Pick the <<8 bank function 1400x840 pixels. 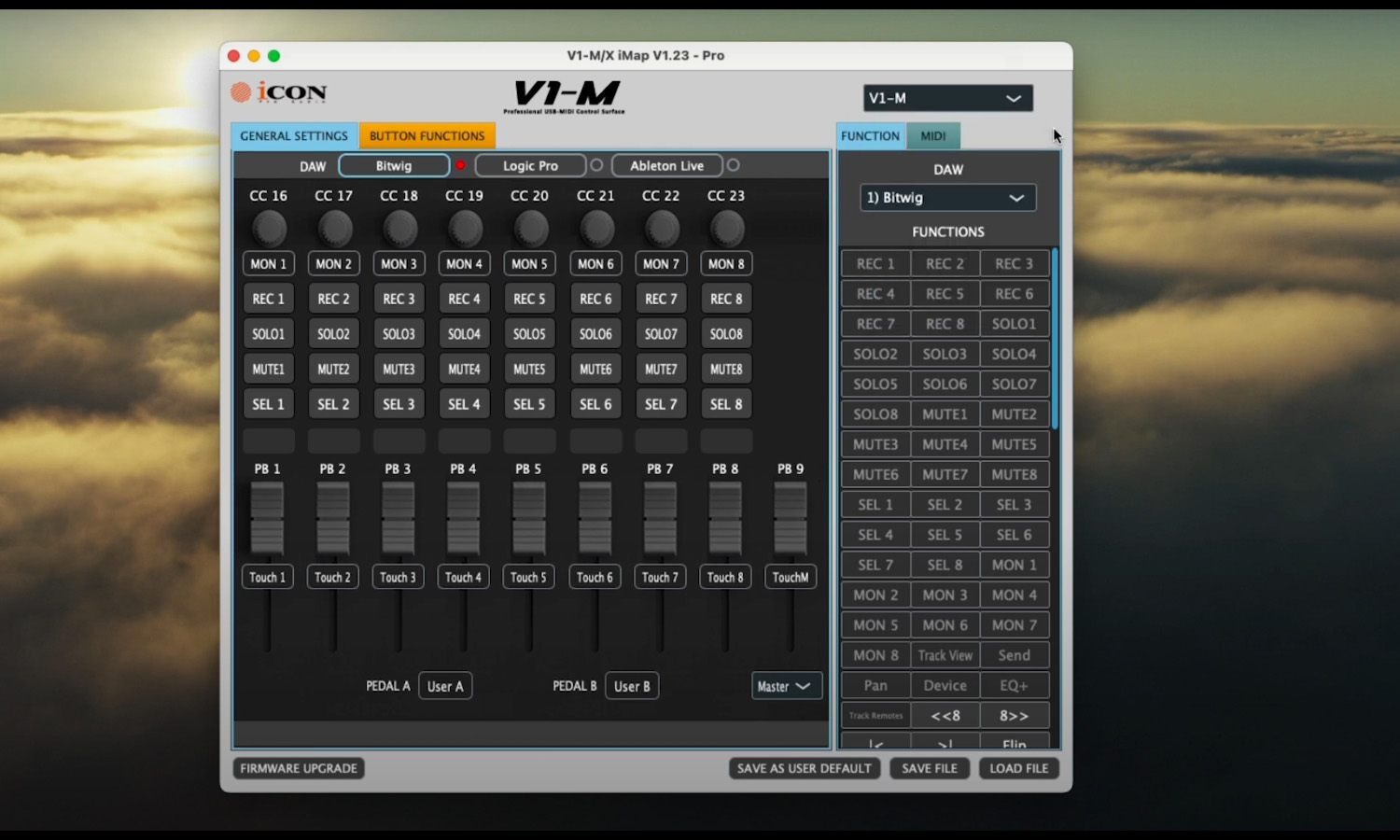[945, 716]
